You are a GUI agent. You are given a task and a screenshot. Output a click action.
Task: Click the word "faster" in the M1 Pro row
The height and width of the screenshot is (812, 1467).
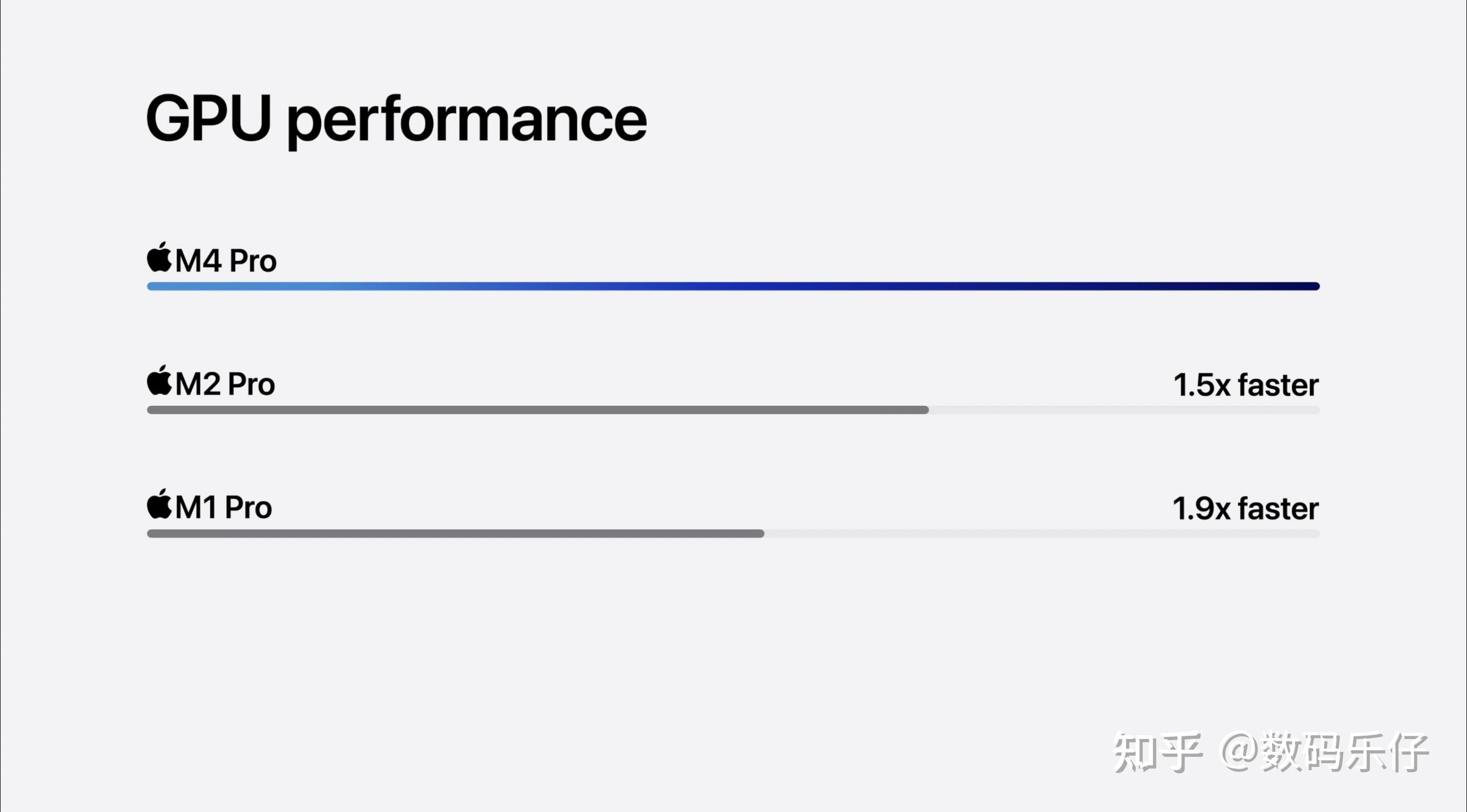click(1278, 509)
